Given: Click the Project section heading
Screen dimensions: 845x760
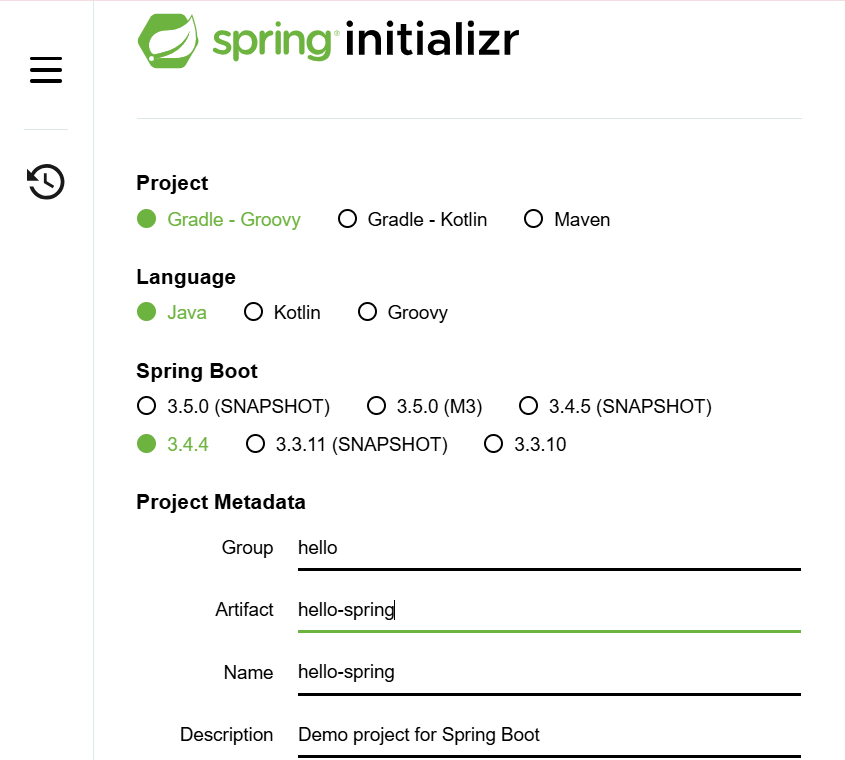Looking at the screenshot, I should coord(172,183).
